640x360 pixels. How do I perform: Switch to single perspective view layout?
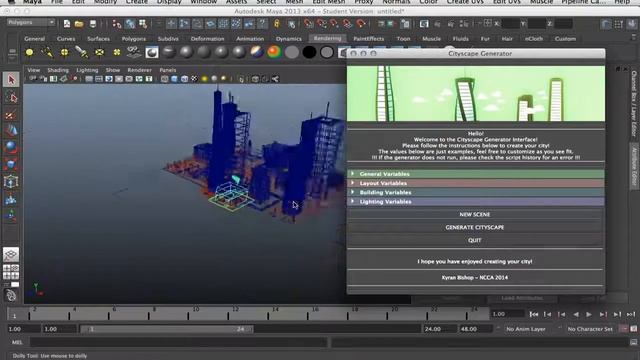(11, 255)
